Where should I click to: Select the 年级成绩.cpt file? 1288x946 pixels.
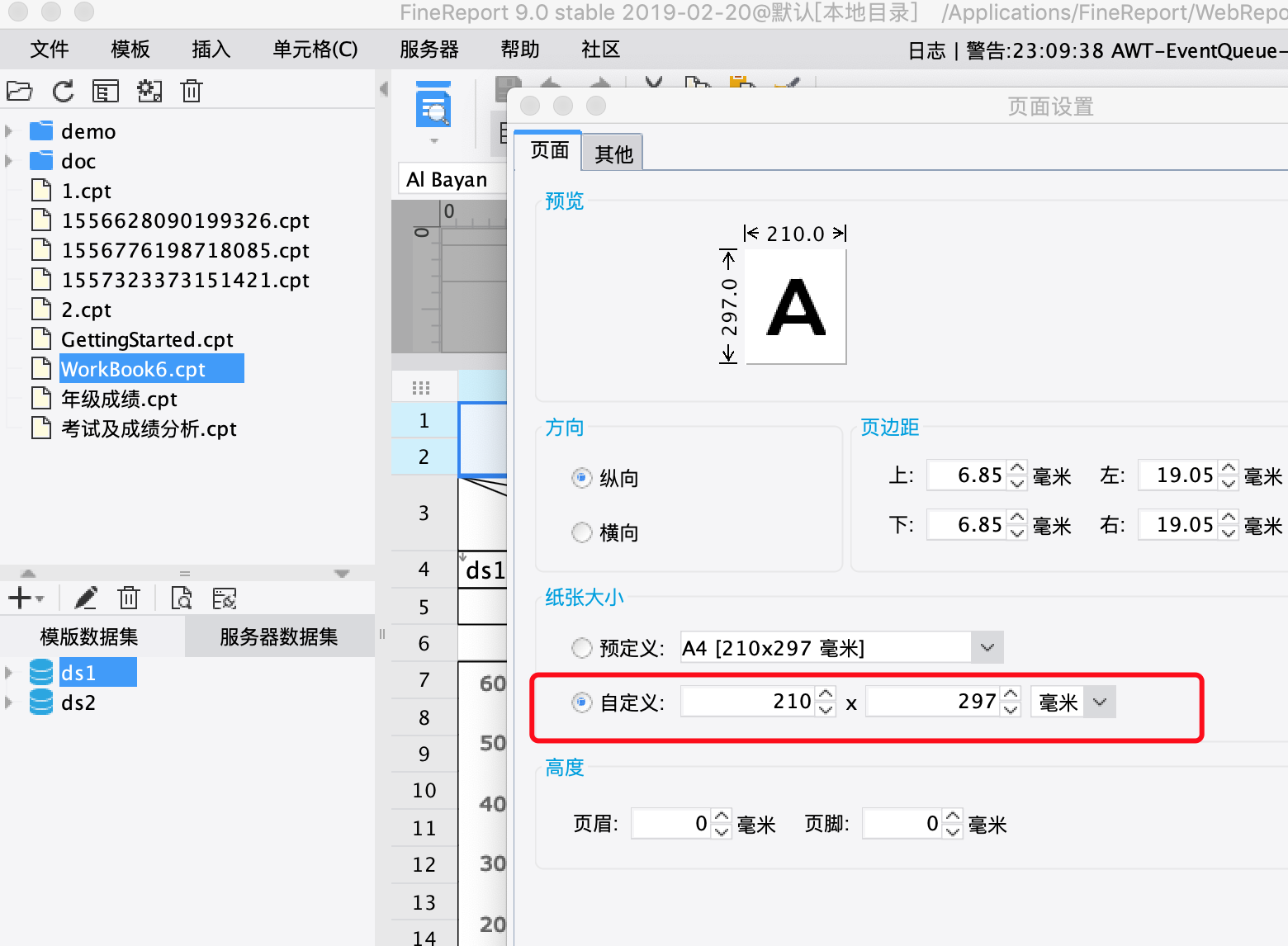[x=119, y=399]
